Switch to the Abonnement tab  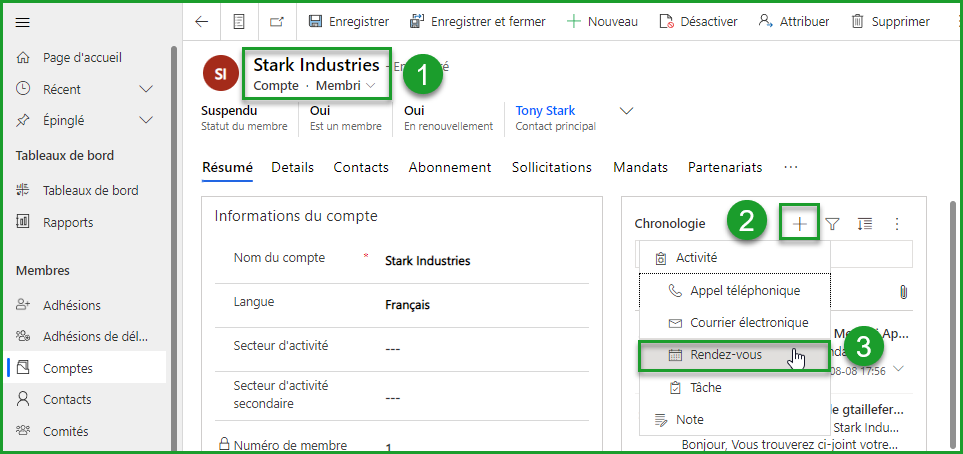pos(450,167)
